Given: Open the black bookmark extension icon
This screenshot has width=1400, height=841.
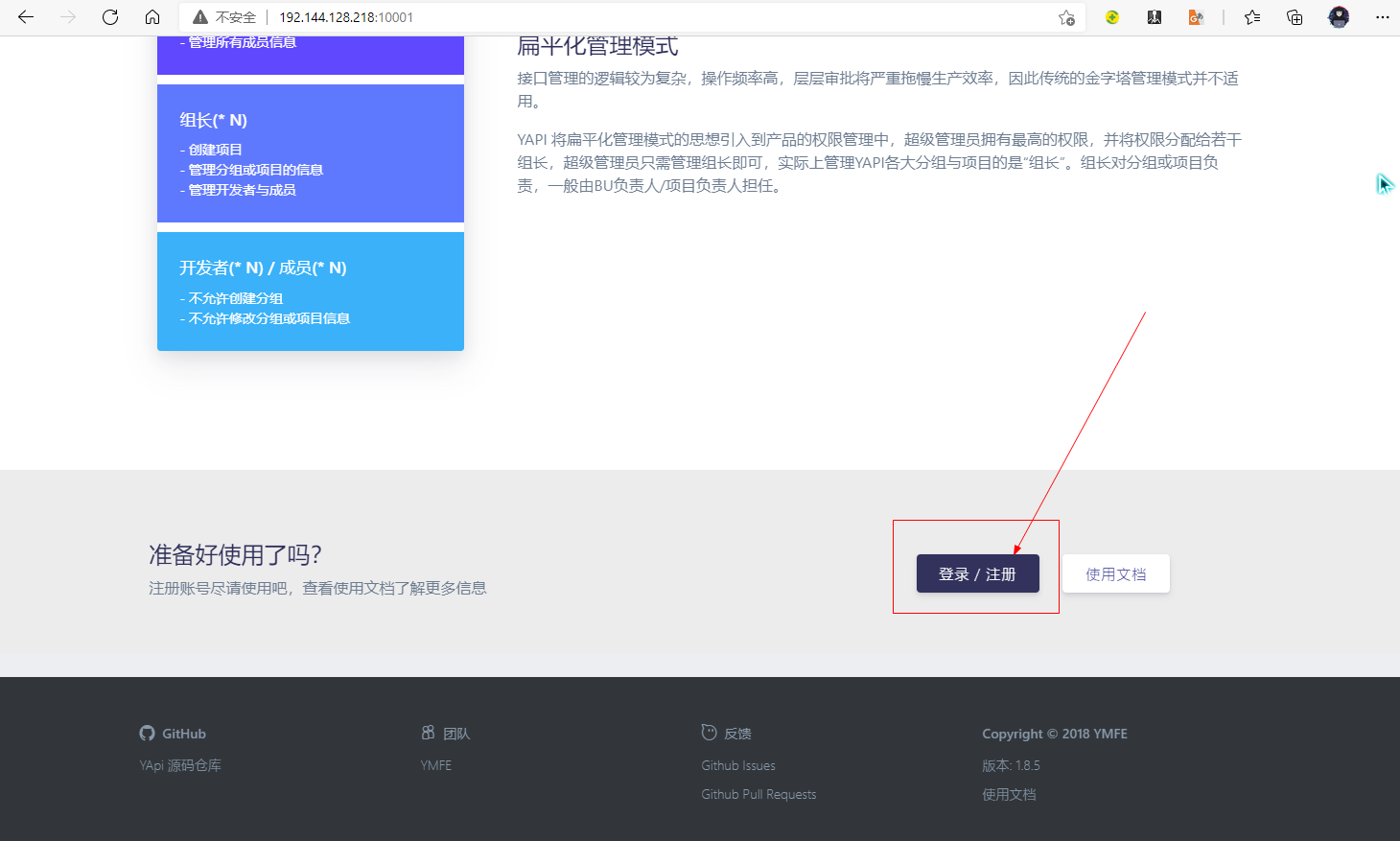Looking at the screenshot, I should [1155, 17].
